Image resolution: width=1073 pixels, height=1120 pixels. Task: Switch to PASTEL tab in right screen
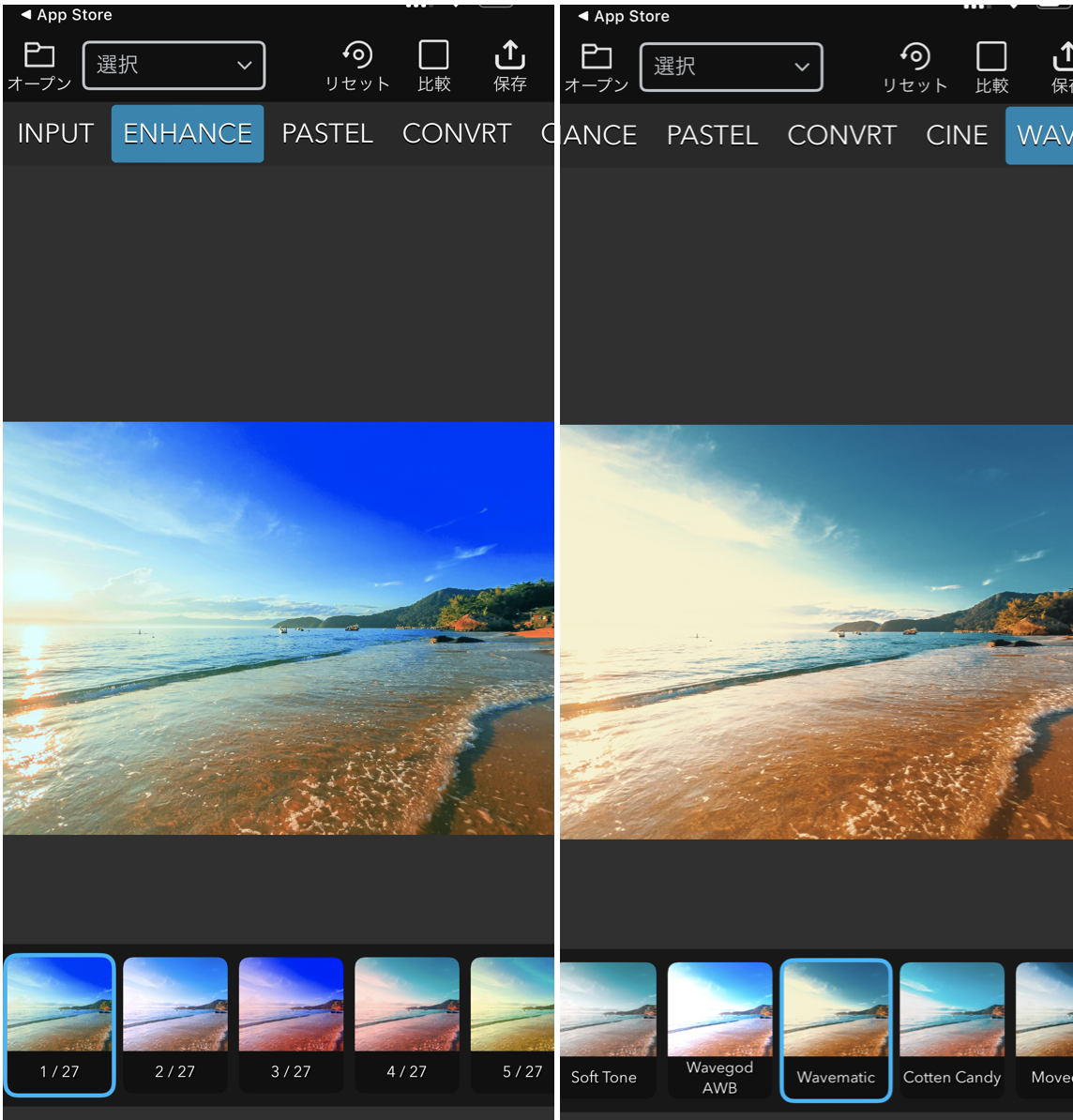712,136
